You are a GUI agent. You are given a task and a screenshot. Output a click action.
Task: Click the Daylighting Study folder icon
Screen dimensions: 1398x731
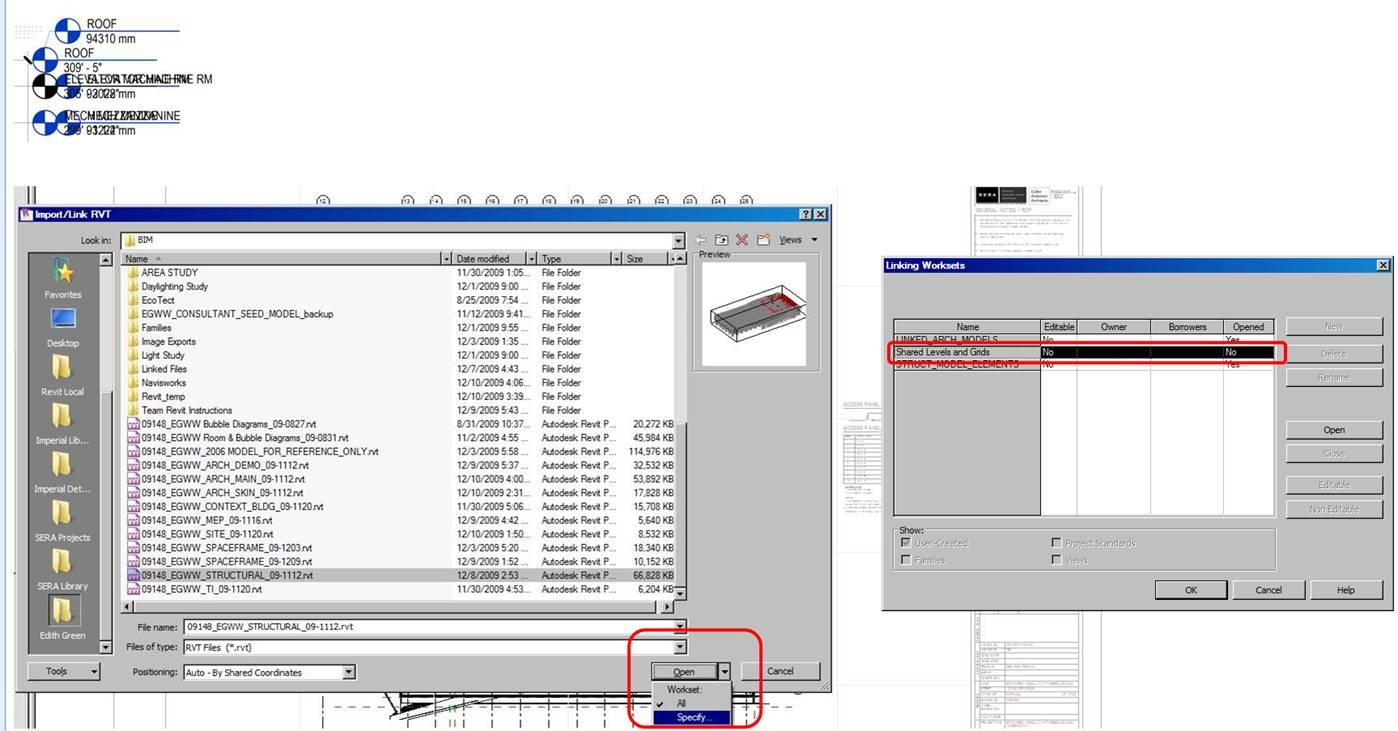pos(134,286)
